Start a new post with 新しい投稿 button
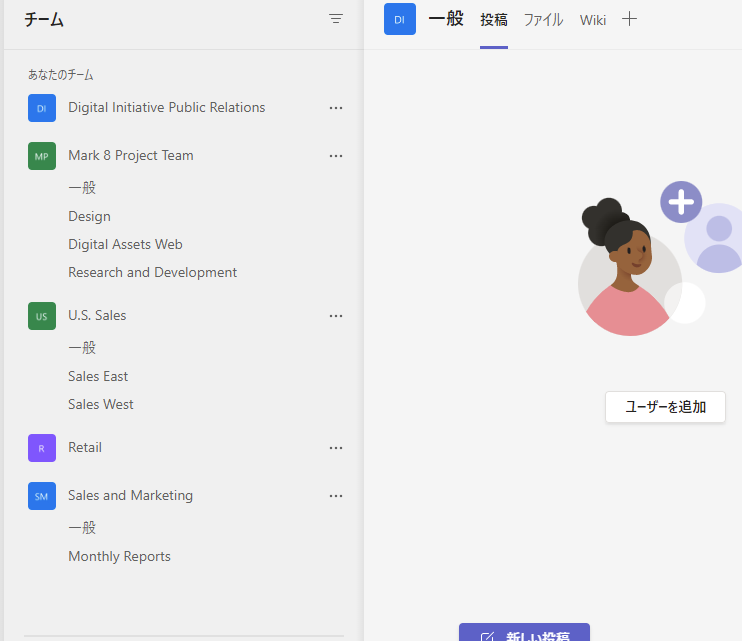This screenshot has width=742, height=641. (x=524, y=633)
